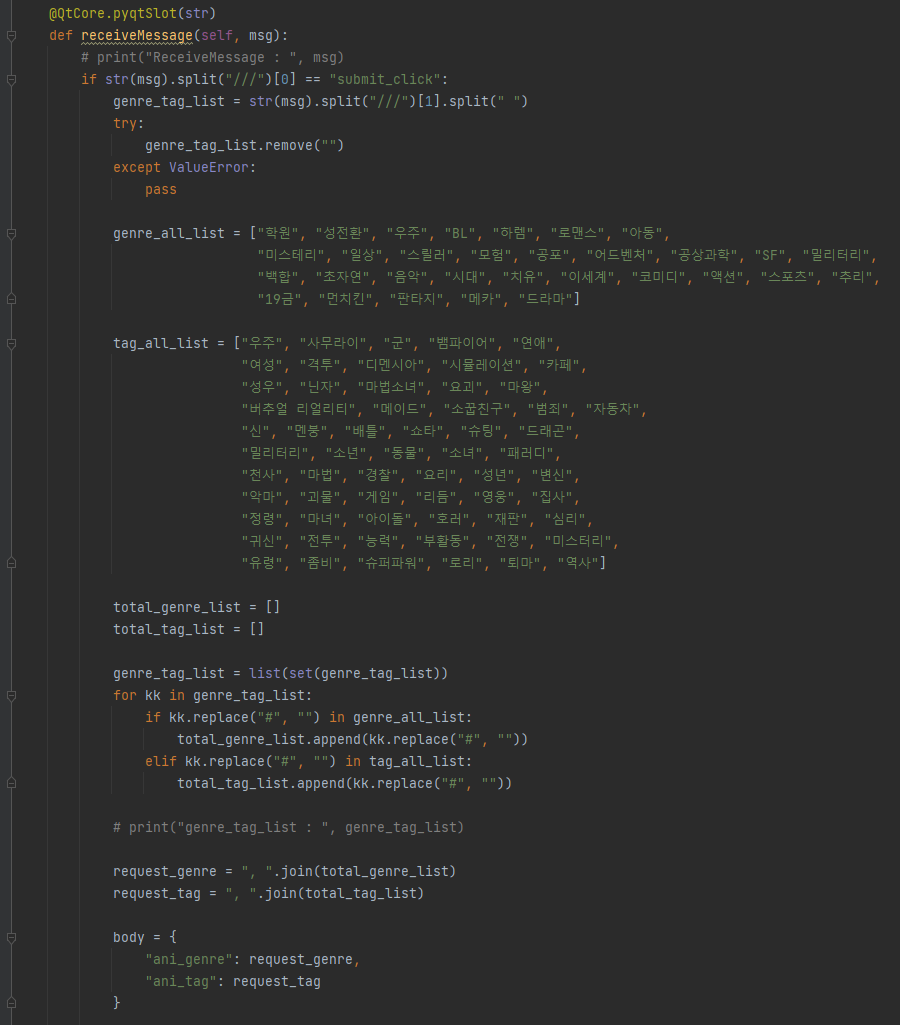Screen dimensions: 900x1025
Task: Click the "로맨스" genre string
Action: point(578,233)
